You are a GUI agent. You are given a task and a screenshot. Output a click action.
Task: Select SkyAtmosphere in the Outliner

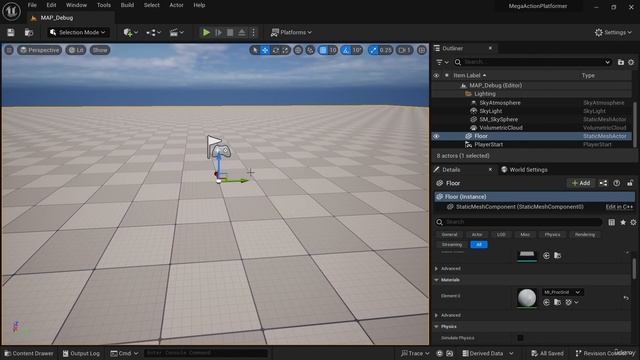coord(500,102)
